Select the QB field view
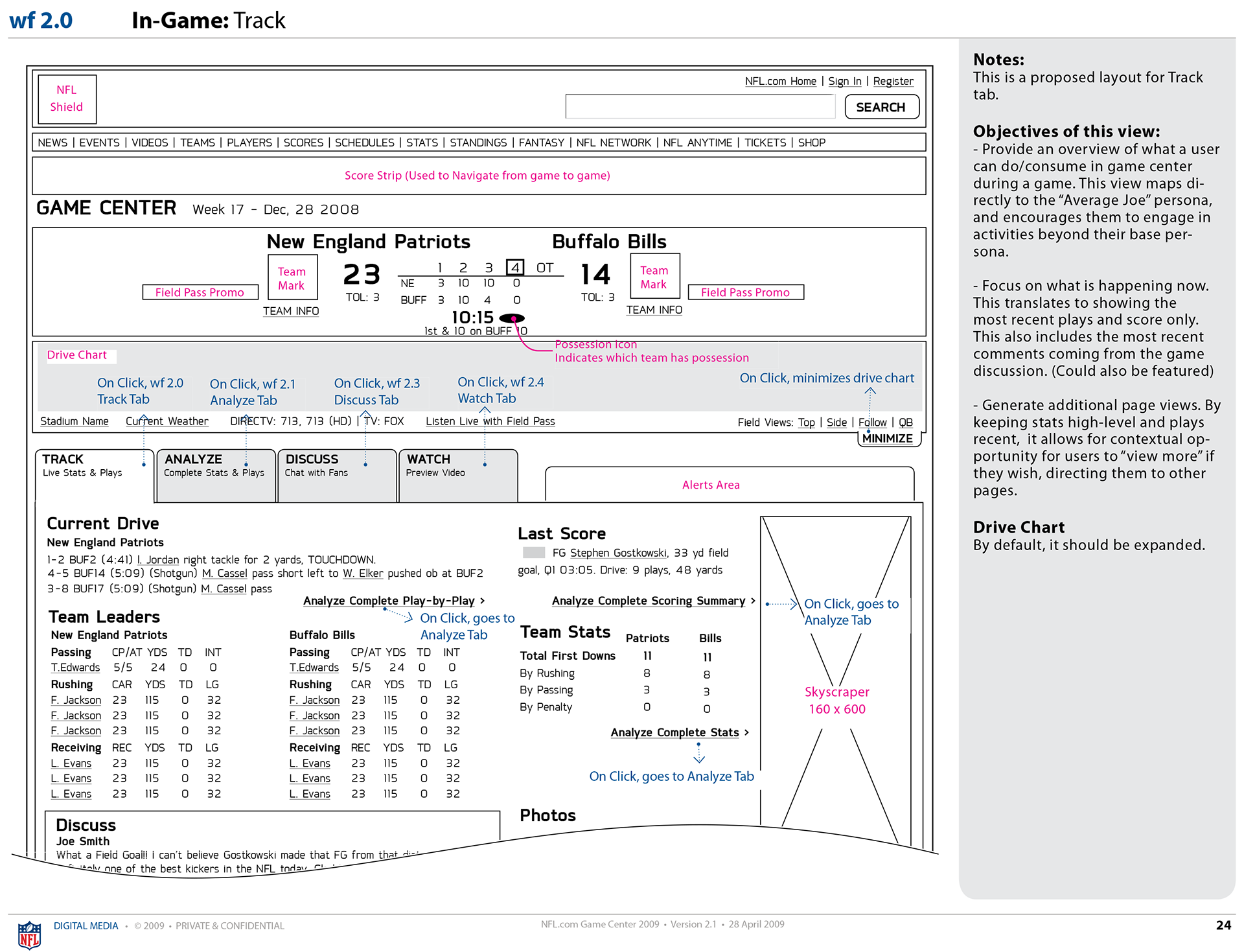This screenshot has width=1244, height=952. click(x=906, y=423)
